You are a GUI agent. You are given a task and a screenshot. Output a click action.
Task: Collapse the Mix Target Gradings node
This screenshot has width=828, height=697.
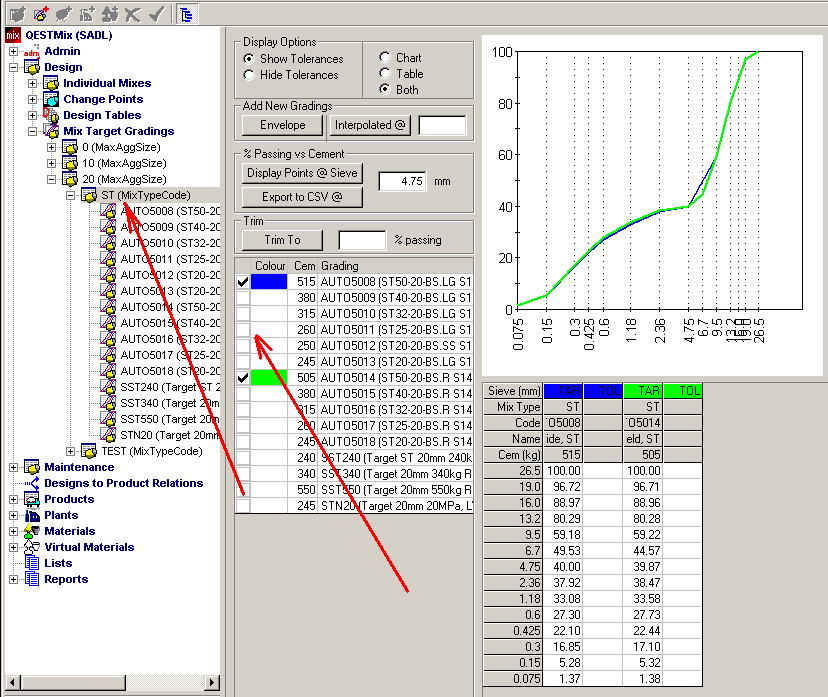33,131
